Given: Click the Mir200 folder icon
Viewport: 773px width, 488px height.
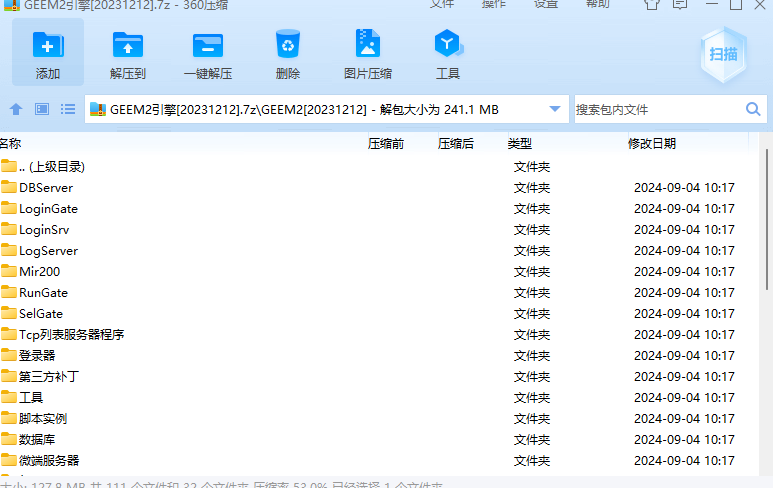Looking at the screenshot, I should click(x=9, y=271).
